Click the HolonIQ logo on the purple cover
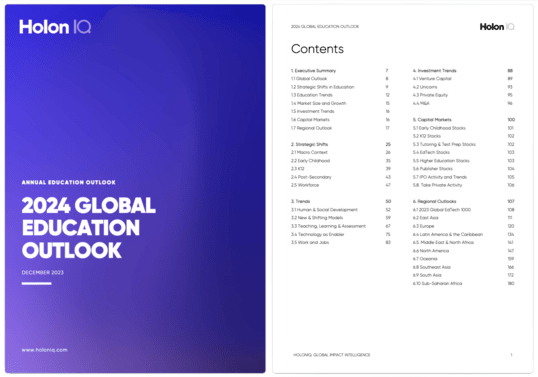Screen dimensions: 538x377 click(55, 27)
